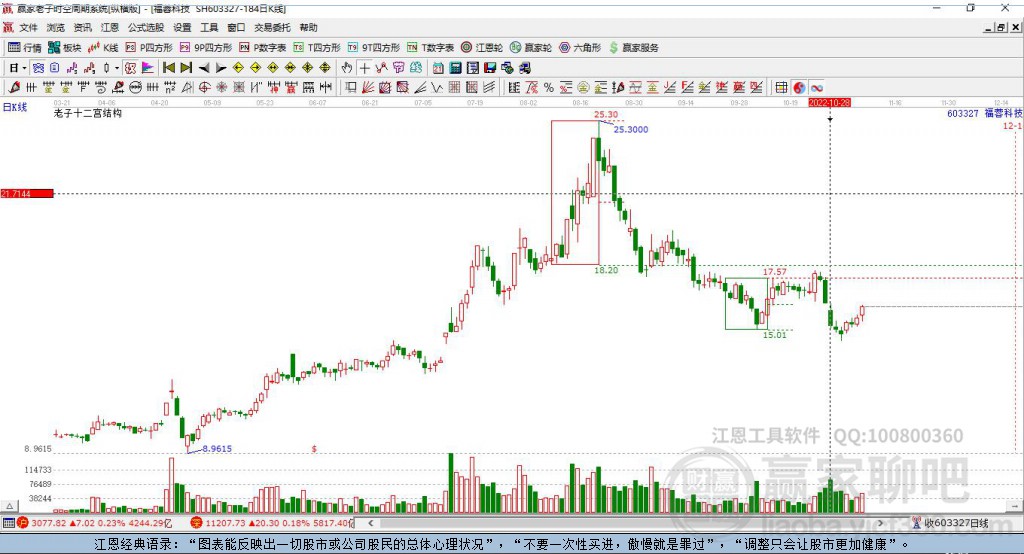The height and width of the screenshot is (554, 1024).
Task: Expand the candlestick style dropdown arrow
Action: (x=117, y=68)
